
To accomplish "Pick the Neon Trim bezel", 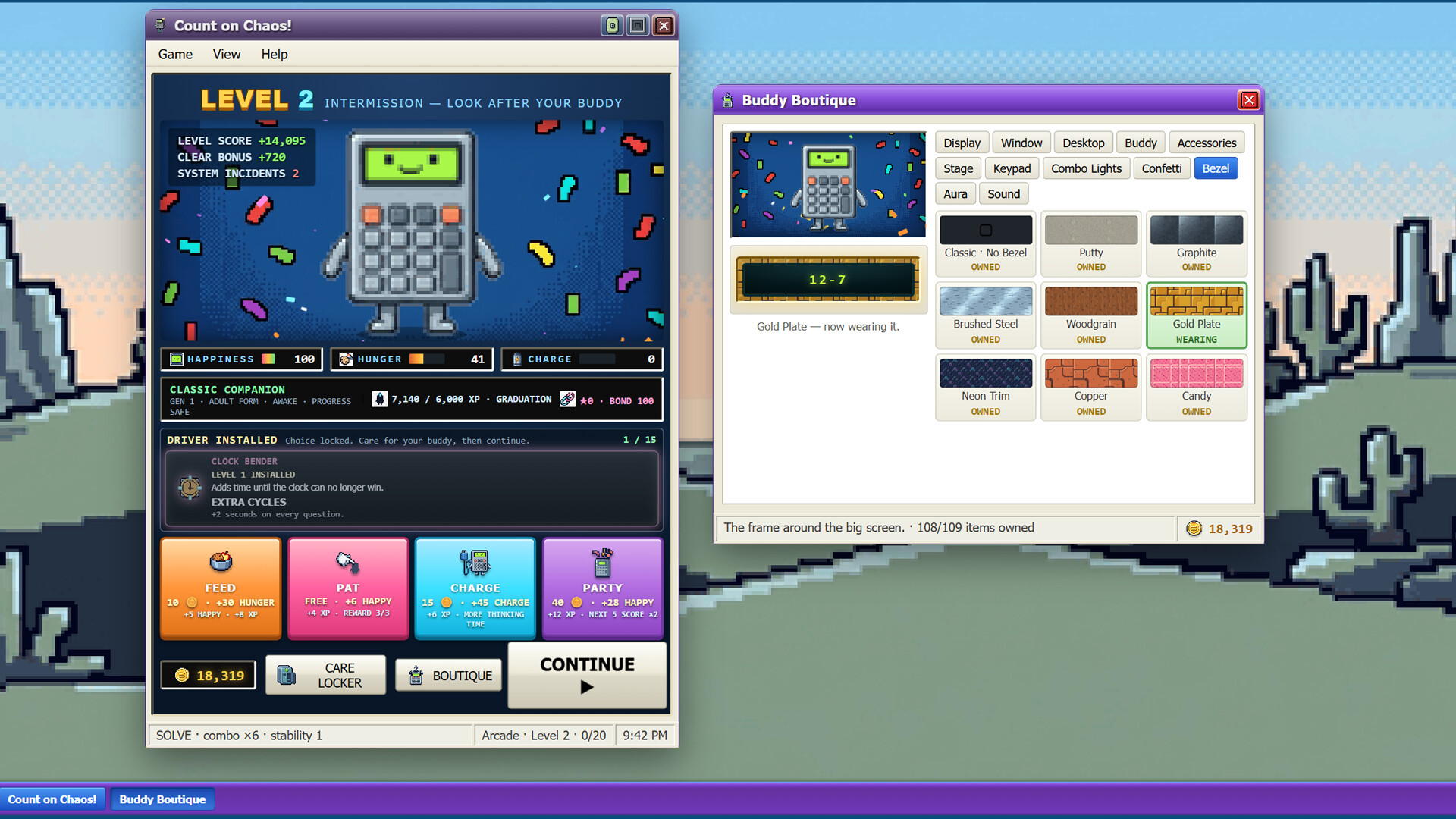I will 985,388.
